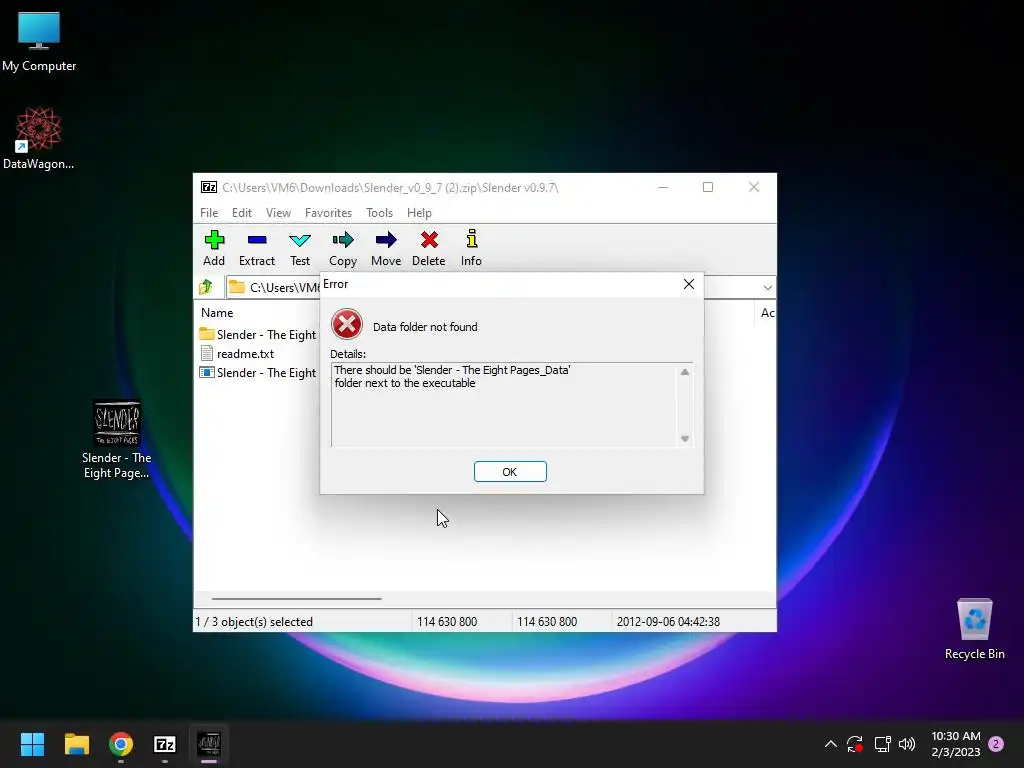
Task: Click the sync status tray icon
Action: click(x=855, y=744)
